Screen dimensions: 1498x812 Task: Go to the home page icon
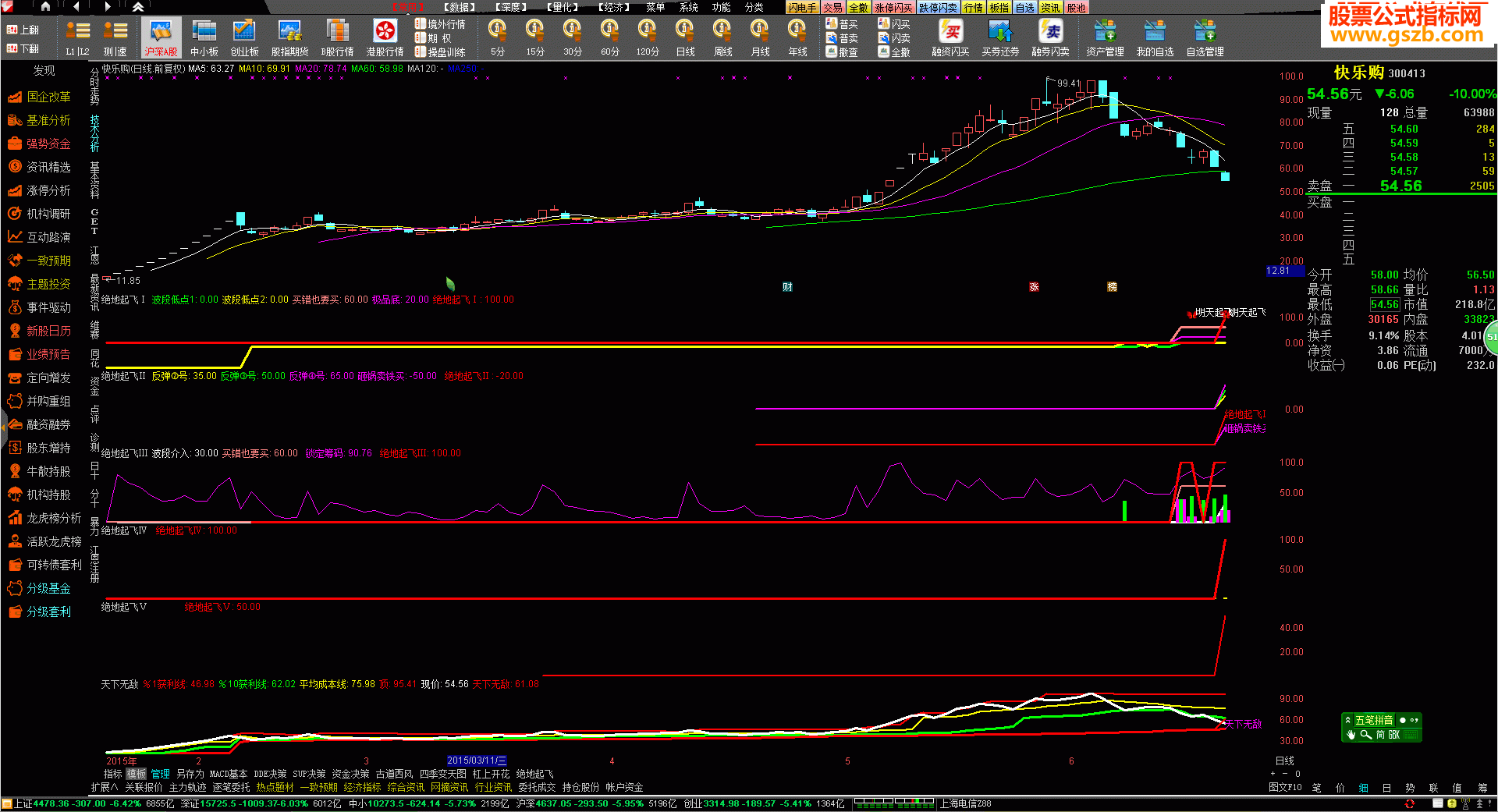point(45,7)
